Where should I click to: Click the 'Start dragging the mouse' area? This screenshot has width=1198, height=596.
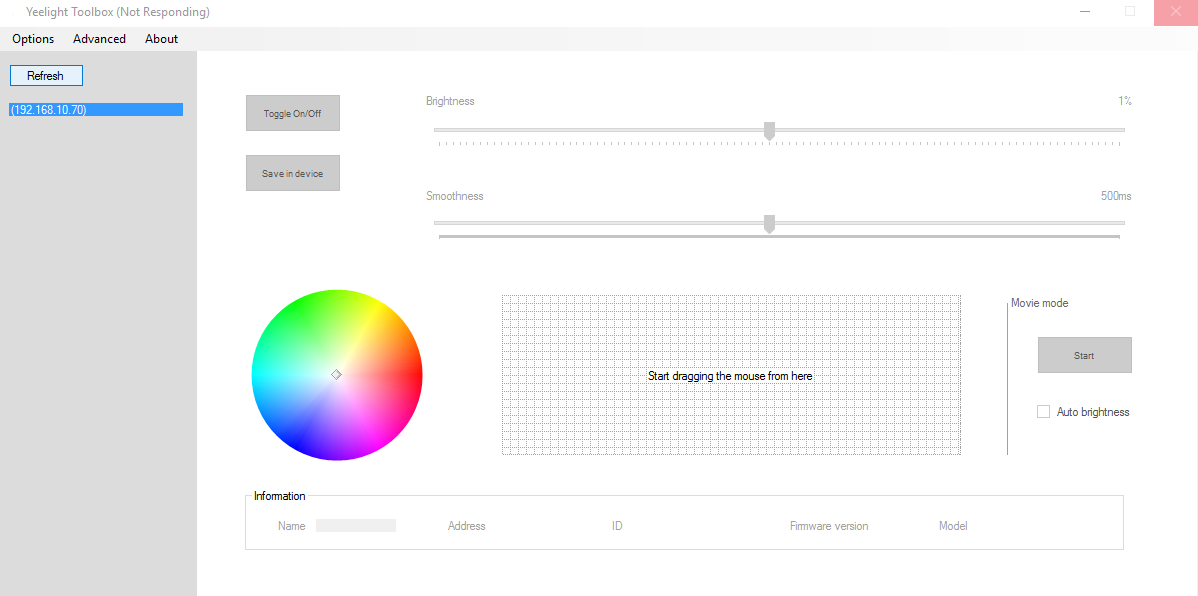tap(730, 376)
